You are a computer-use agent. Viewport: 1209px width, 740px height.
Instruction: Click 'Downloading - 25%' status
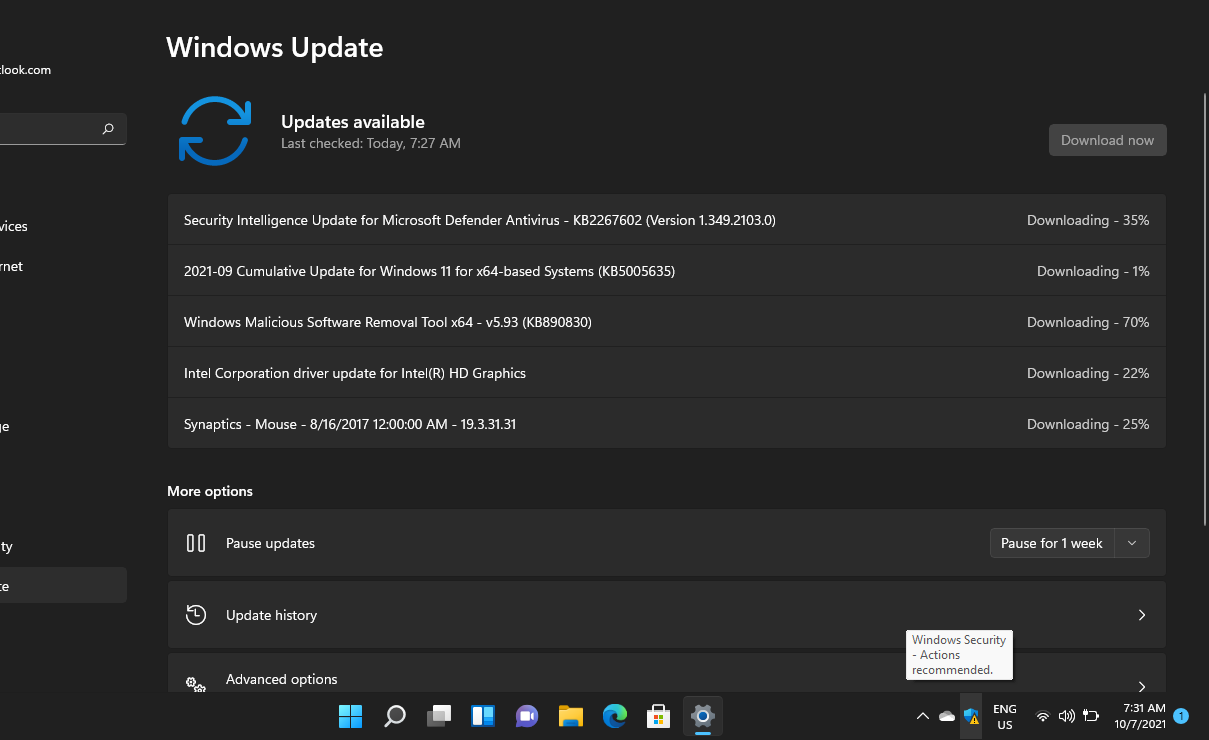point(1088,424)
